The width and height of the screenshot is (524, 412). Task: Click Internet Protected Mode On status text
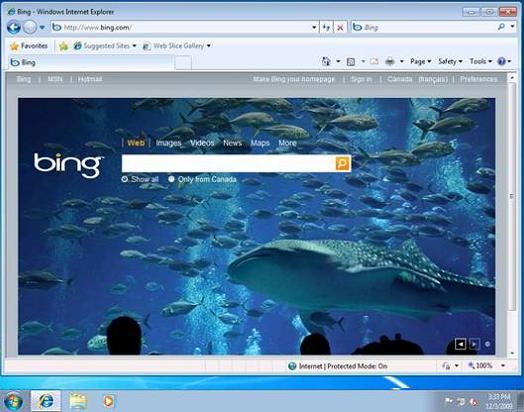pyautogui.click(x=343, y=366)
